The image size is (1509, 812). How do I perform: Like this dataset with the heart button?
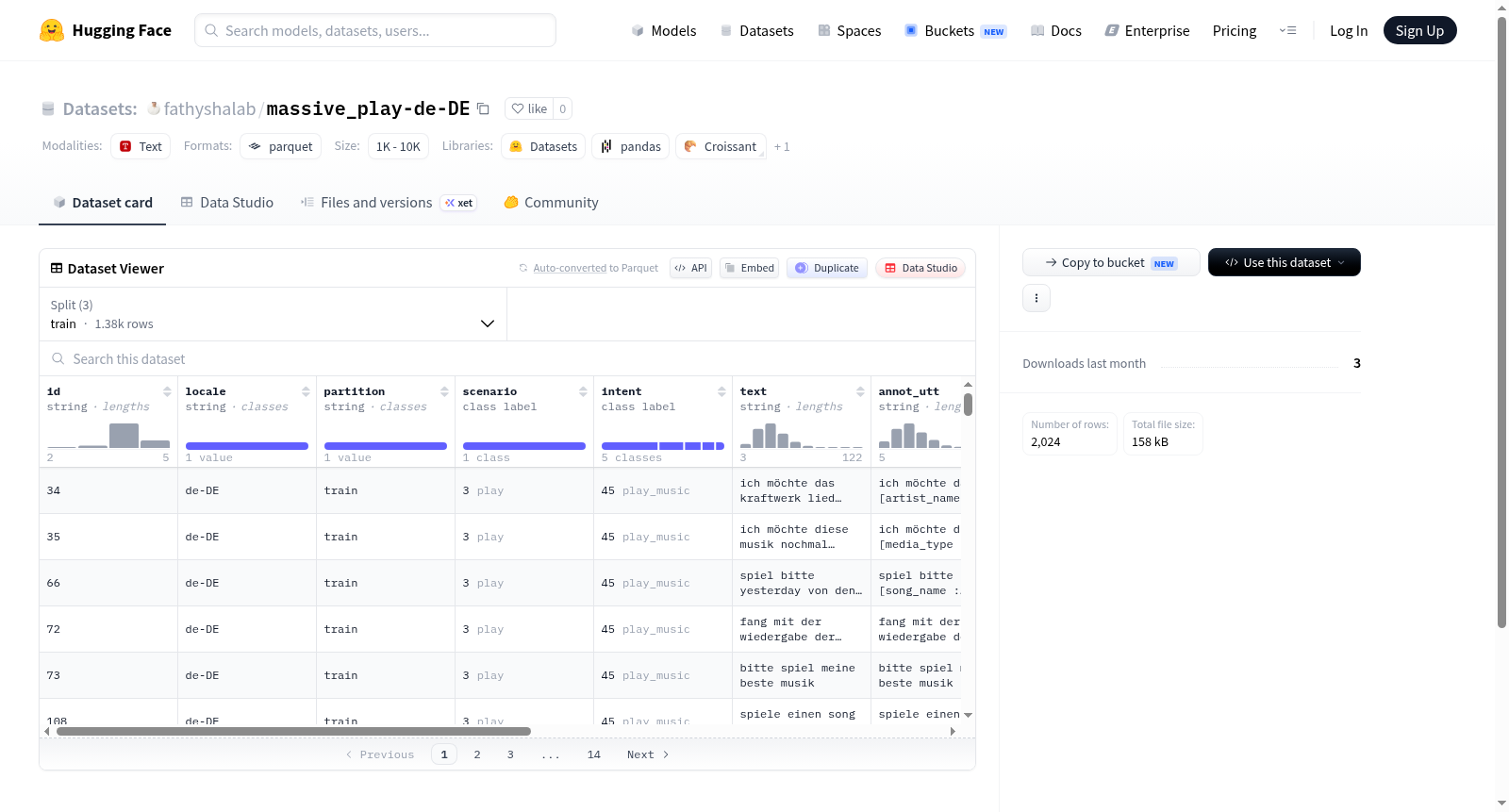coord(528,108)
